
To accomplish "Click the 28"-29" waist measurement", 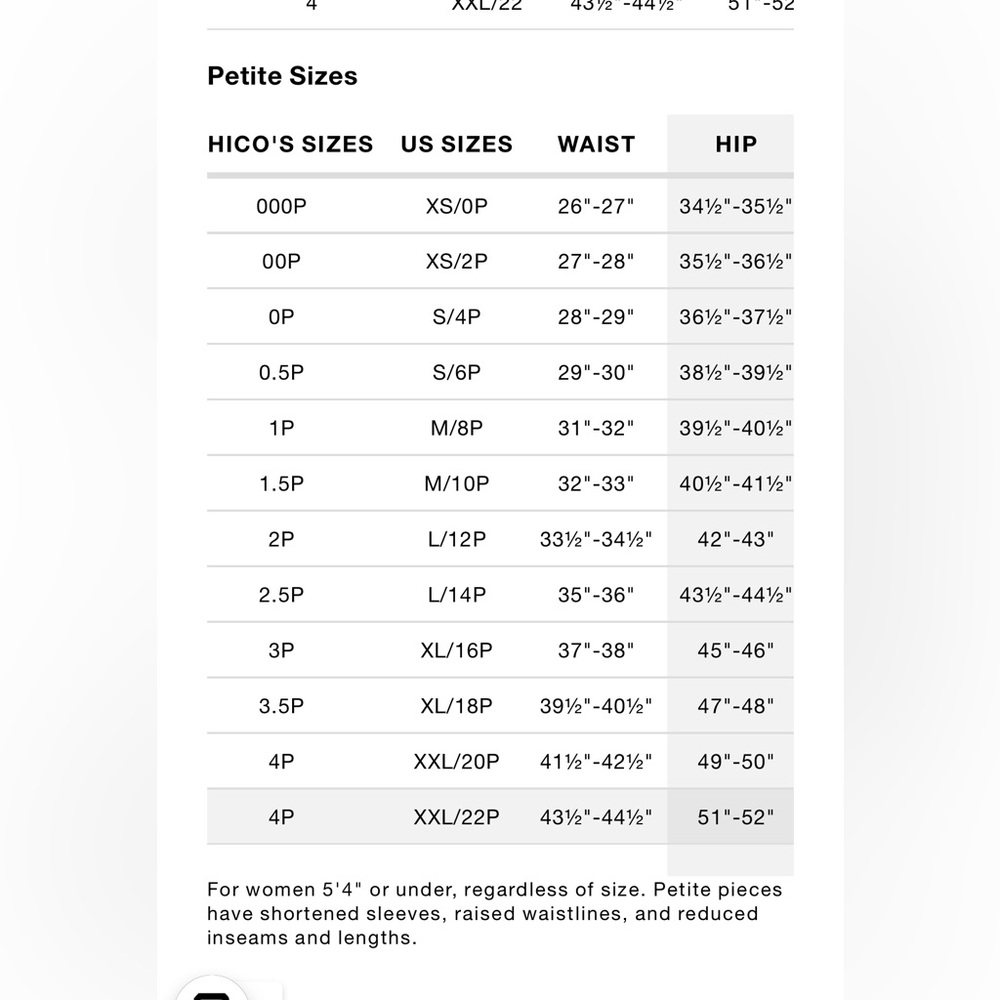I will pos(596,317).
